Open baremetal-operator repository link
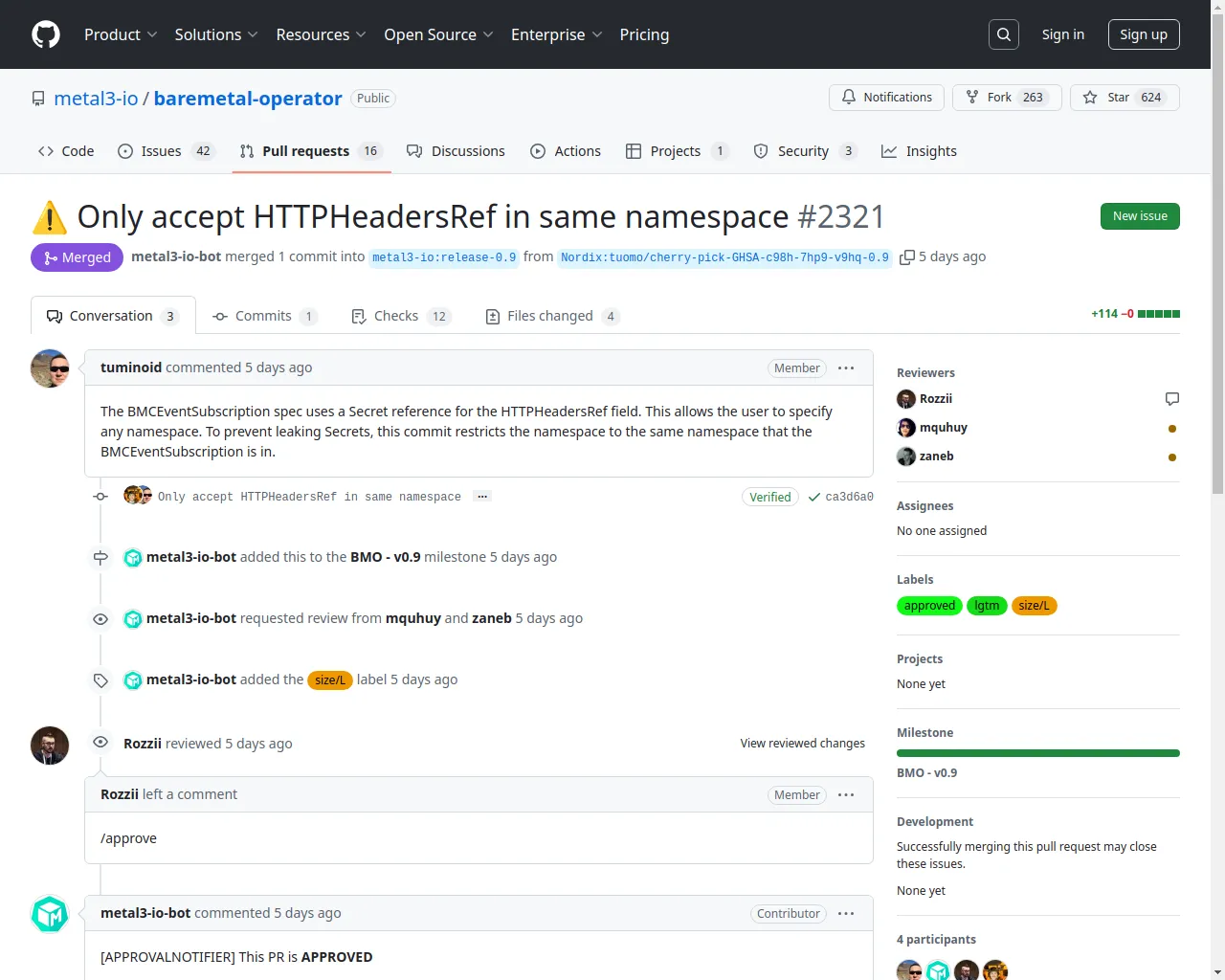Viewport: 1225px width, 980px height. coord(248,99)
